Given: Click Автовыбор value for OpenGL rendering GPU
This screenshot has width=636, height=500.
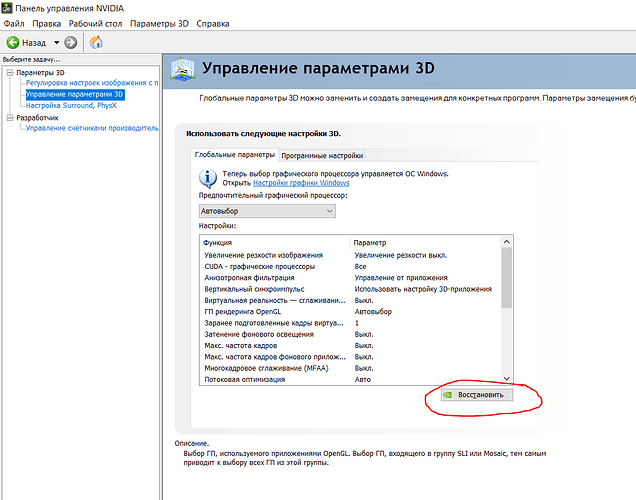Looking at the screenshot, I should (373, 312).
